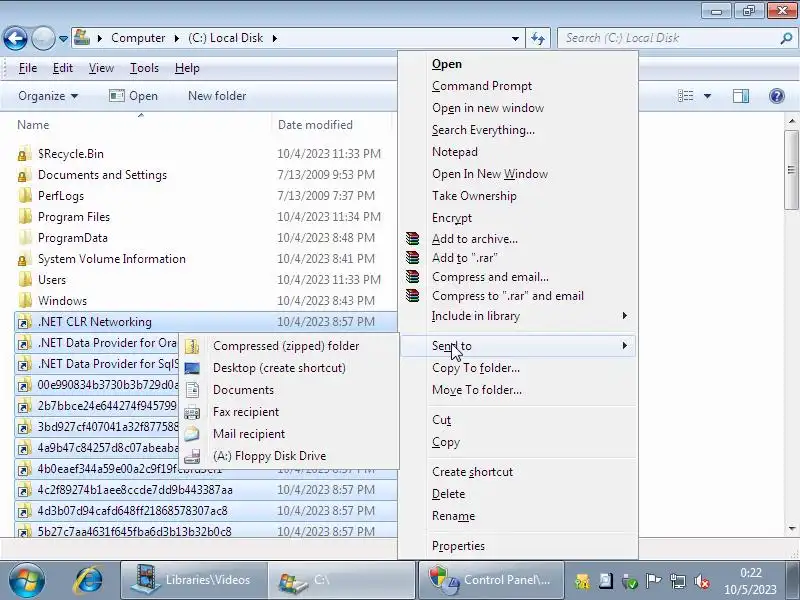Click the Fax recipient icon
Viewport: 800px width, 600px height.
(192, 412)
